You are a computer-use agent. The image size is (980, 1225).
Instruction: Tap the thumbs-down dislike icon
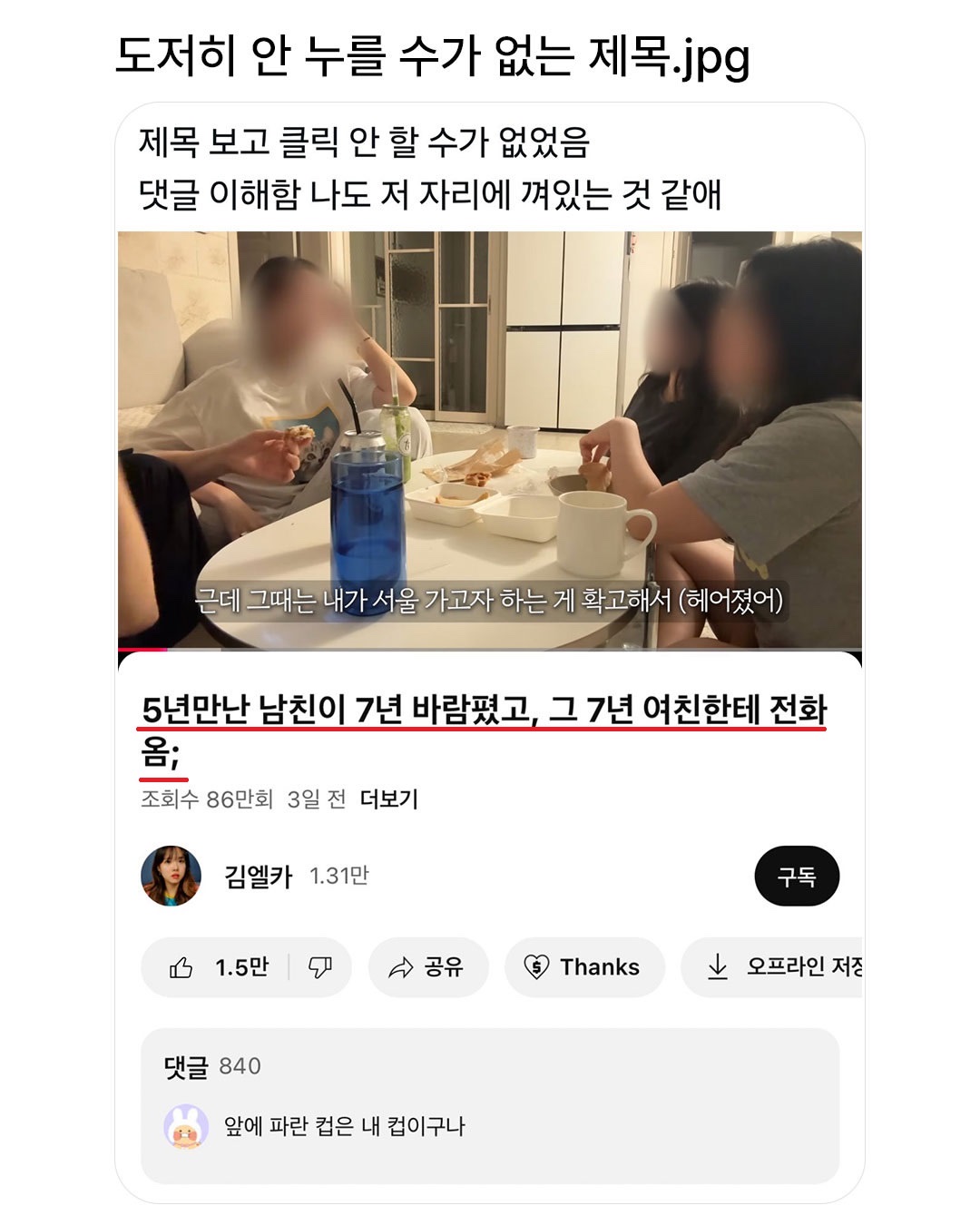coord(320,967)
